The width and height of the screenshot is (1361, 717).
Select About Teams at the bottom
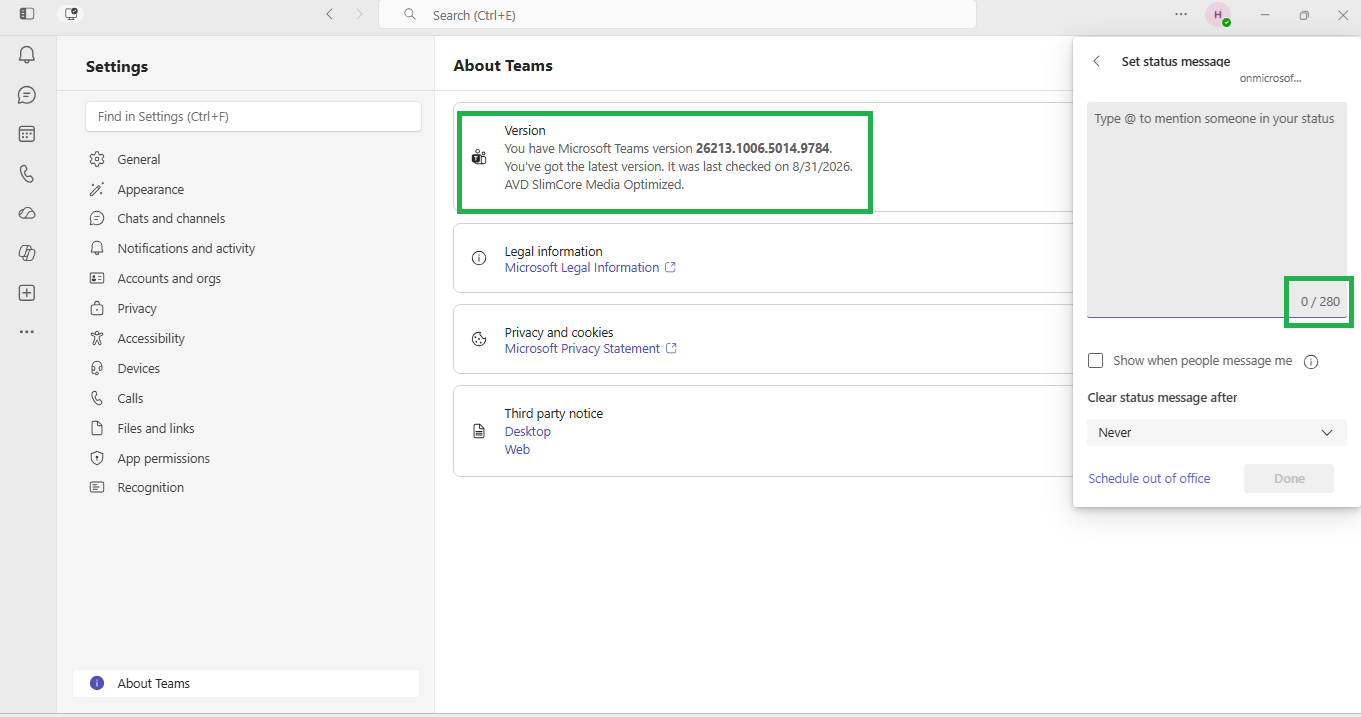click(x=246, y=683)
